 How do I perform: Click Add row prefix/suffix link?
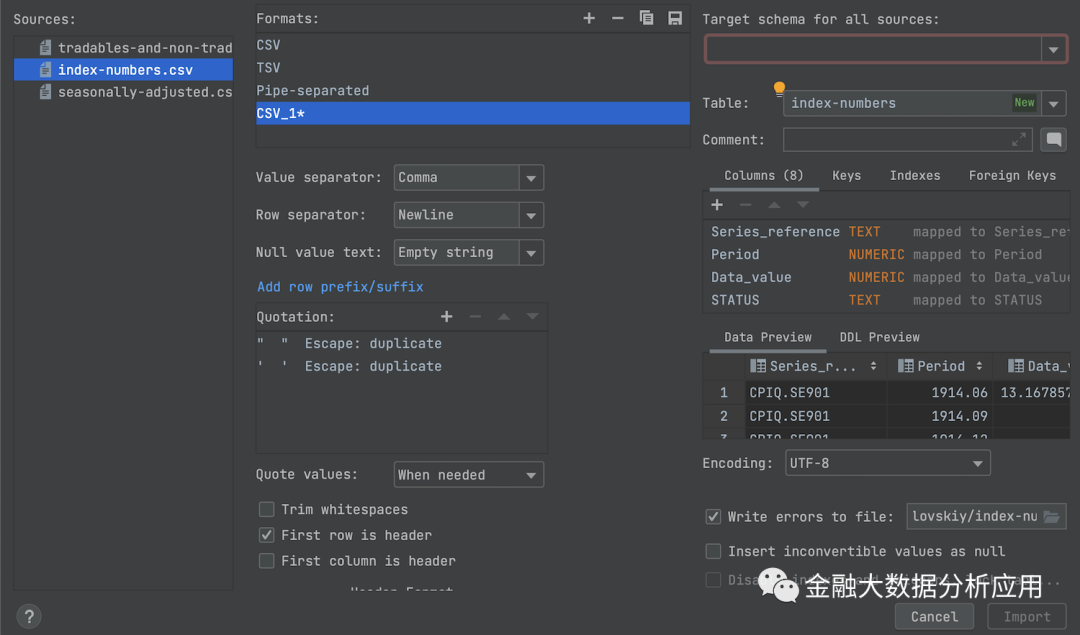(340, 287)
